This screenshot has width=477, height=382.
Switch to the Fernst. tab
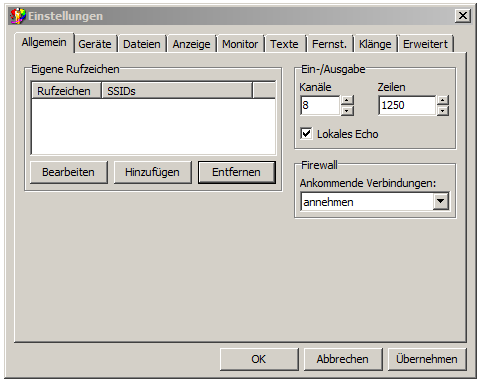[x=330, y=44]
